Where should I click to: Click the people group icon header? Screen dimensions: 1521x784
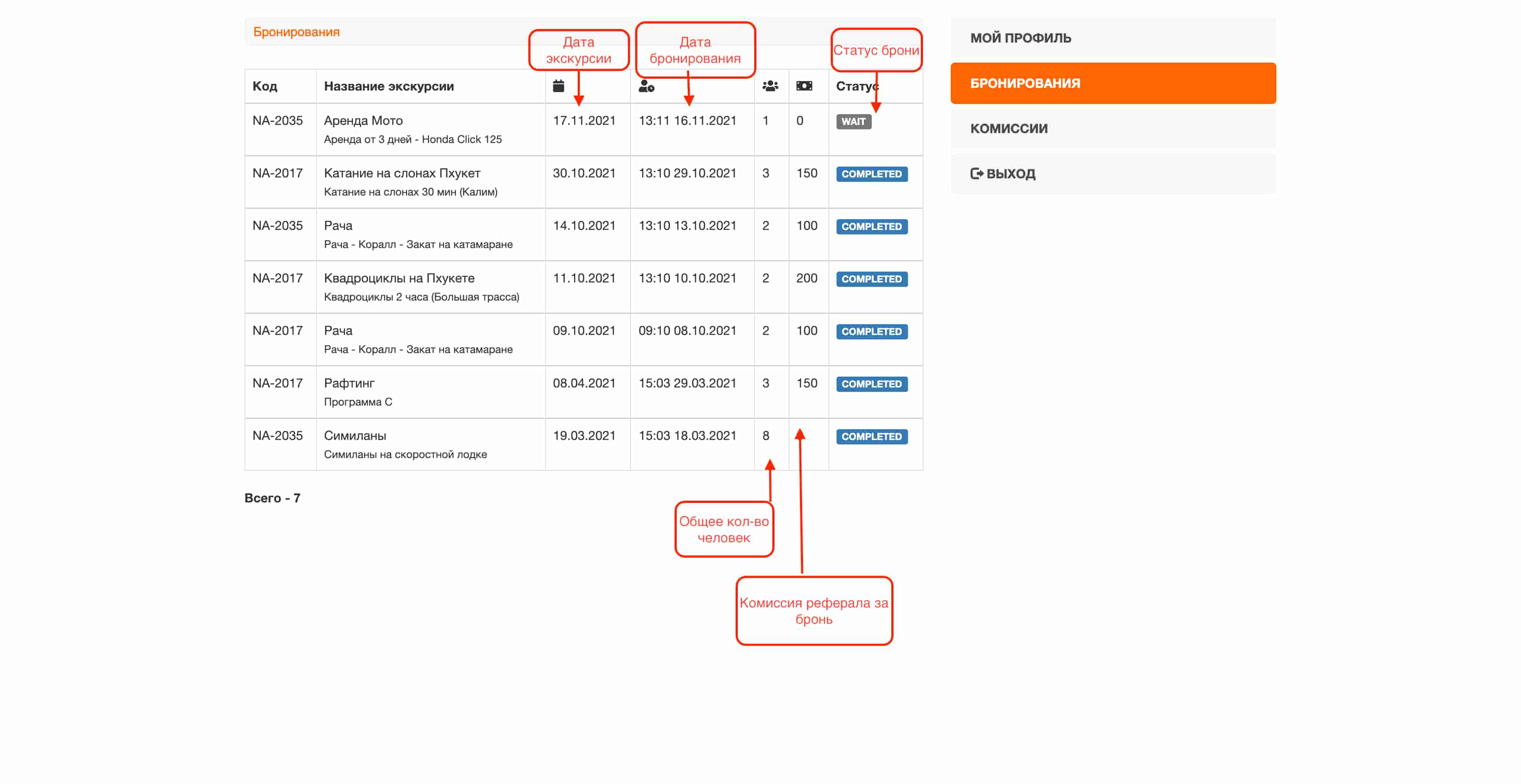point(770,86)
